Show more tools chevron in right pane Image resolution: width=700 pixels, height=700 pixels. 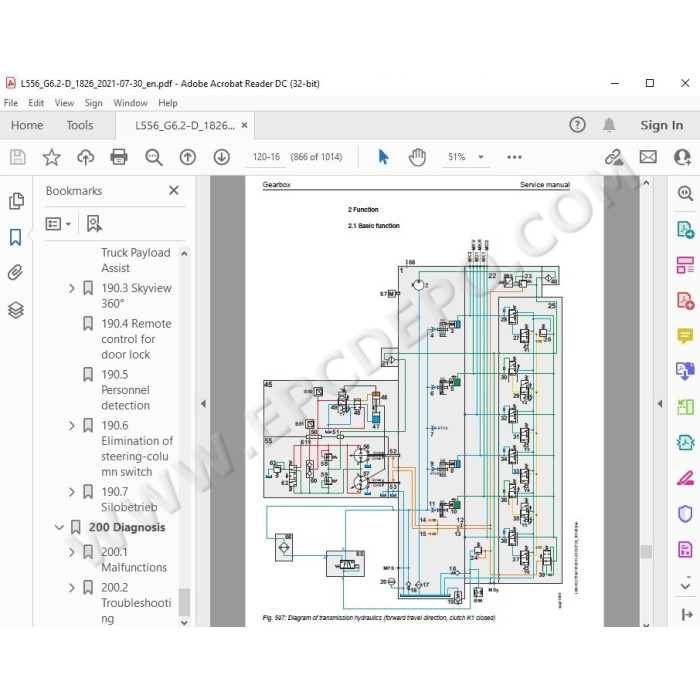(x=685, y=585)
